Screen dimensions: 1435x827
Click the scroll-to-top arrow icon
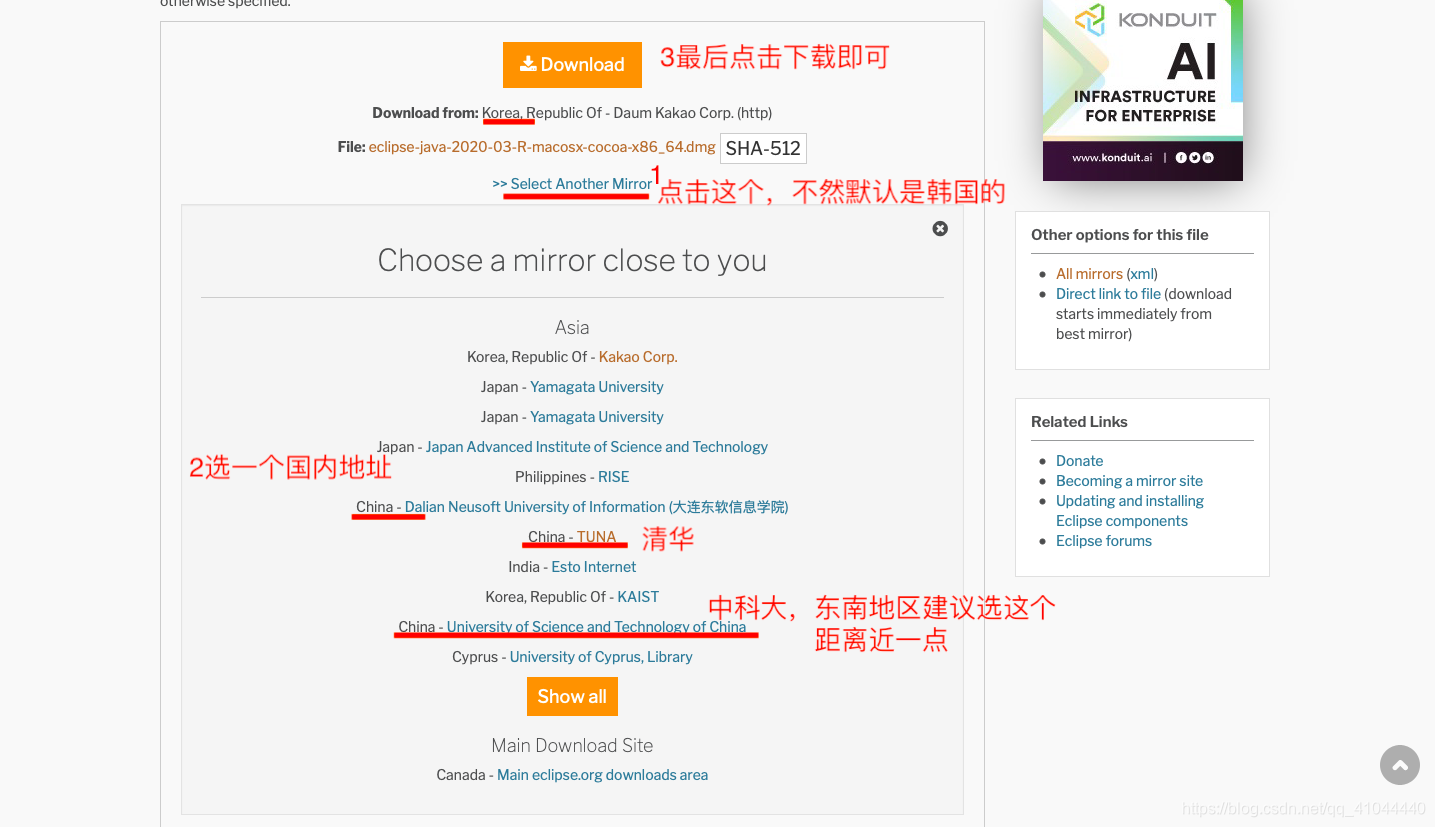click(1400, 765)
